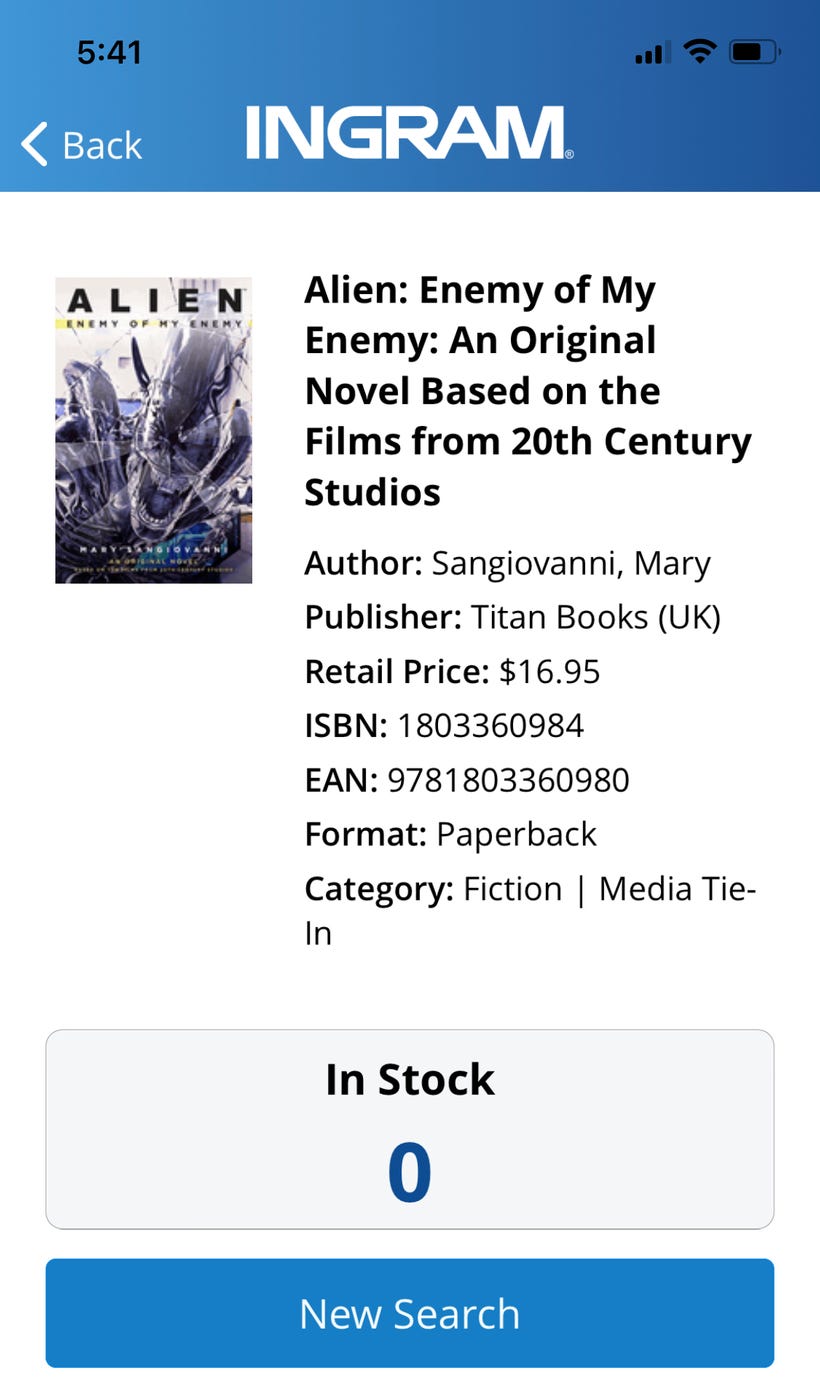Select the In Stock quantity panel
This screenshot has height=1395, width=820.
(x=410, y=1128)
